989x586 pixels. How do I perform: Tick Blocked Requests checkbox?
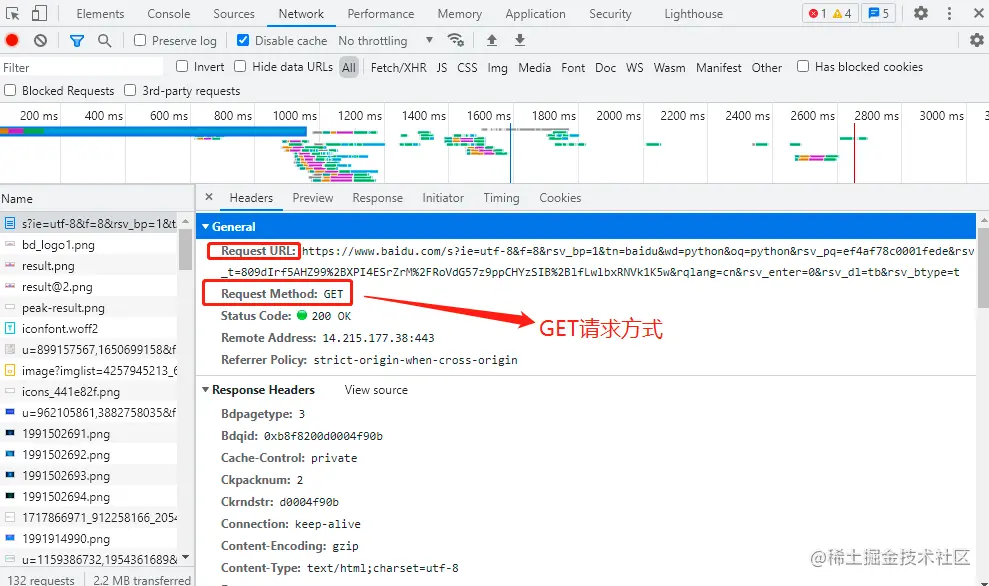(10, 90)
